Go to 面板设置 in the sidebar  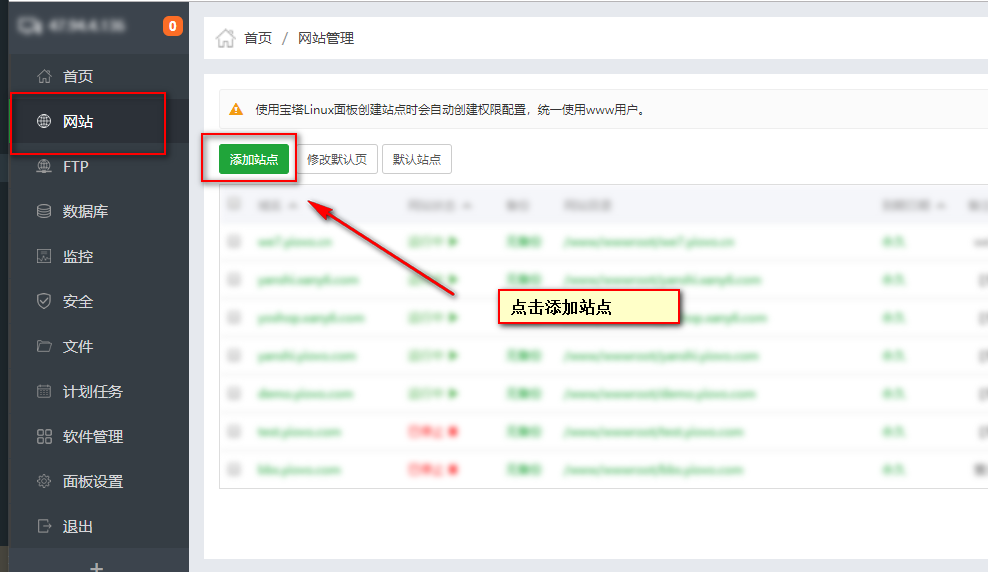pyautogui.click(x=92, y=482)
